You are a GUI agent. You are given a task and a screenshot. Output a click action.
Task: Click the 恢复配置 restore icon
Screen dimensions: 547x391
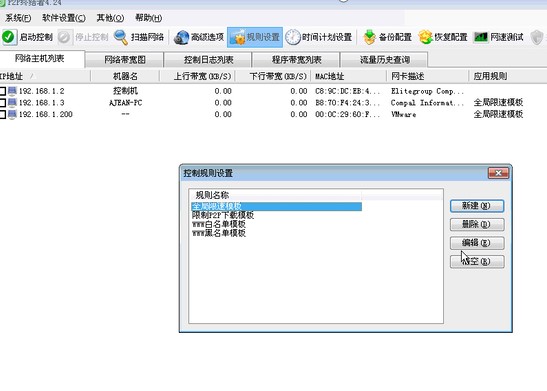coord(426,37)
